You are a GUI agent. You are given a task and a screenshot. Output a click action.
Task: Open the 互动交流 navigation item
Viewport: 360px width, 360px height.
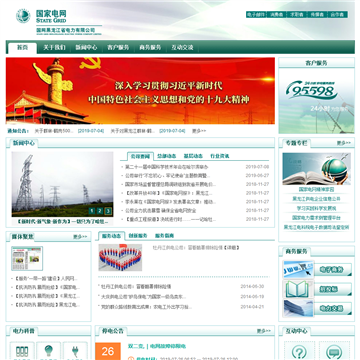pyautogui.click(x=182, y=47)
